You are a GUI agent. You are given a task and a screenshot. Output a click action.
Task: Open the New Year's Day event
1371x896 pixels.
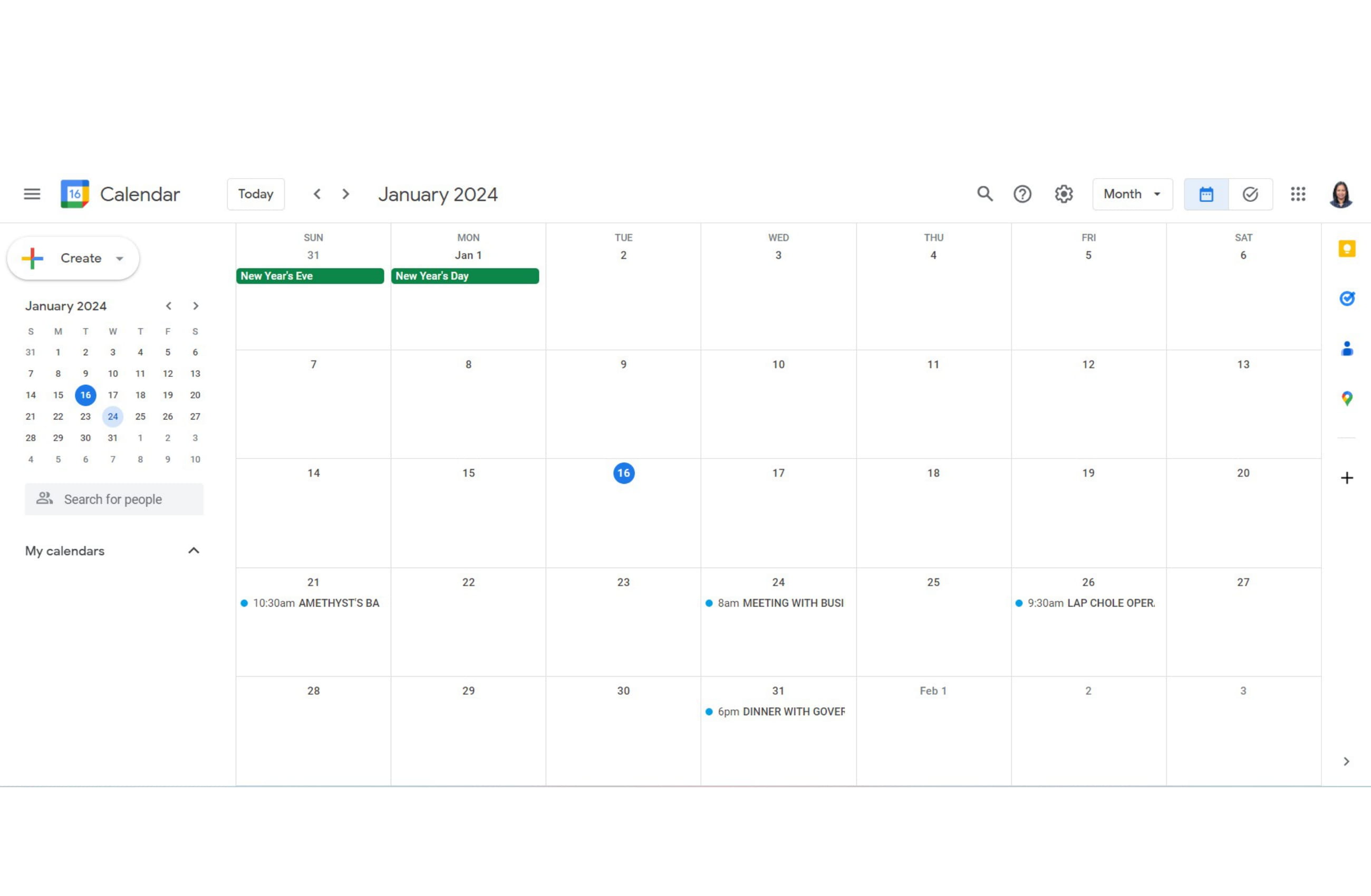pos(465,276)
